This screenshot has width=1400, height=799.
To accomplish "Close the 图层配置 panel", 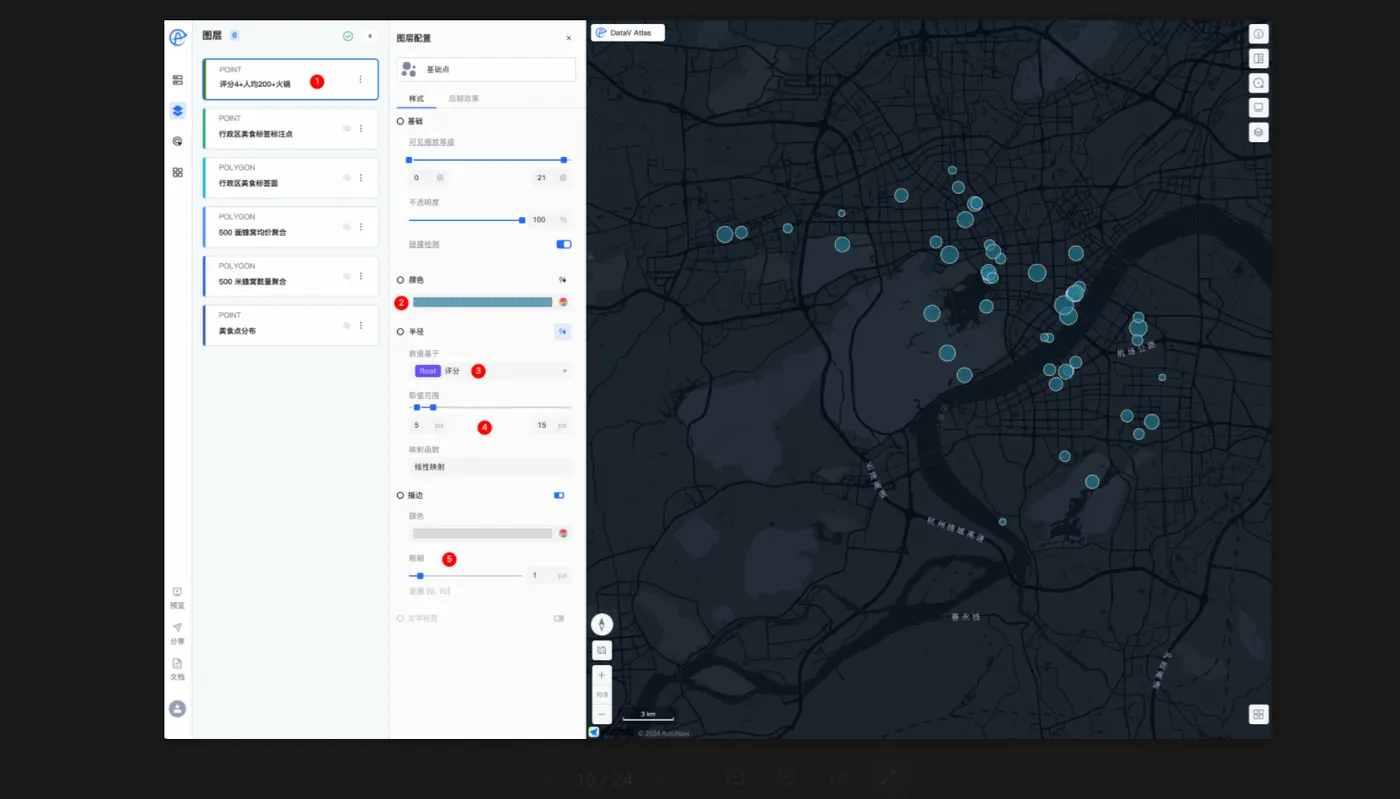I will 569,38.
